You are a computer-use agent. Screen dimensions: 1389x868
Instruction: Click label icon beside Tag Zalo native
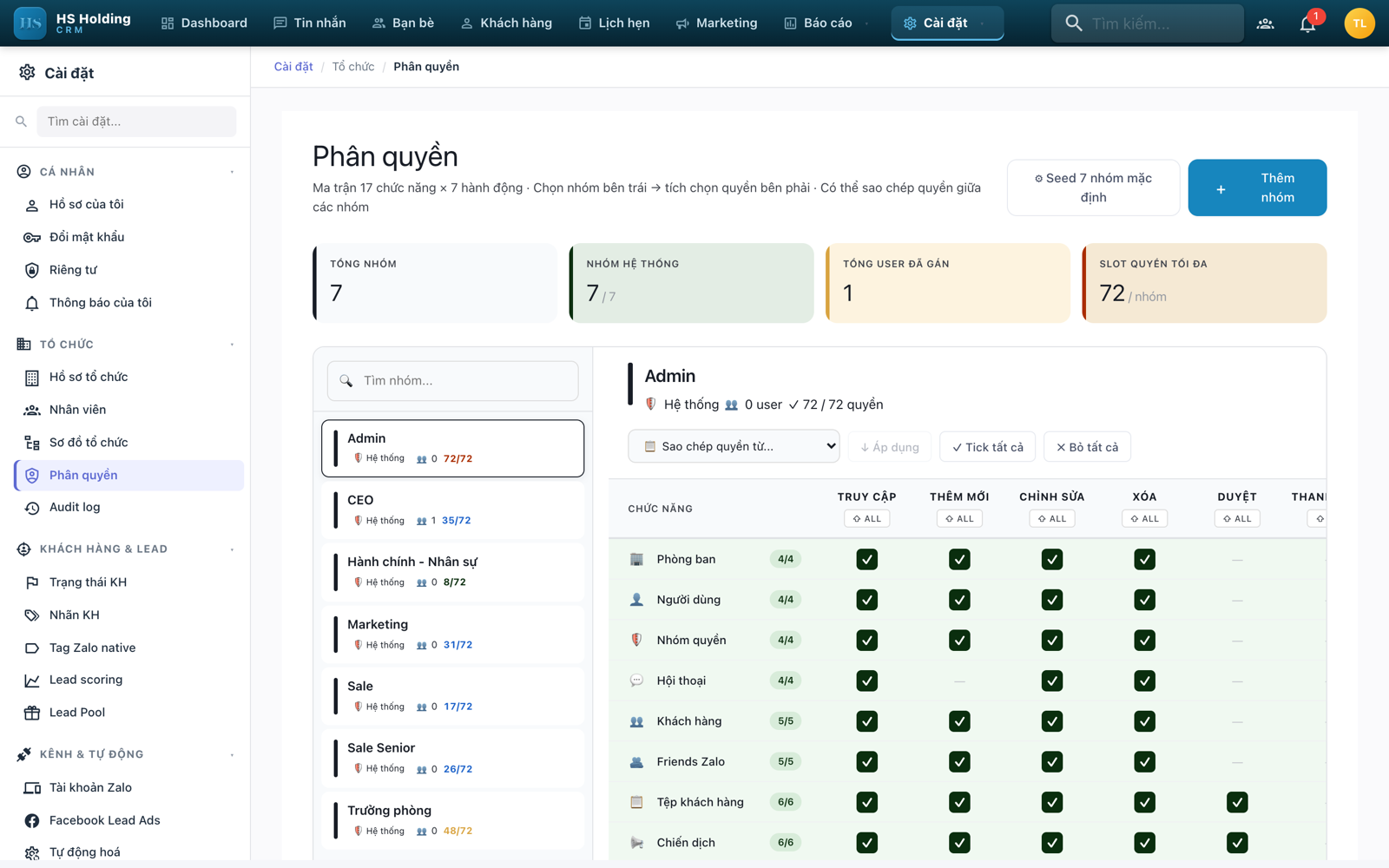pyautogui.click(x=32, y=648)
